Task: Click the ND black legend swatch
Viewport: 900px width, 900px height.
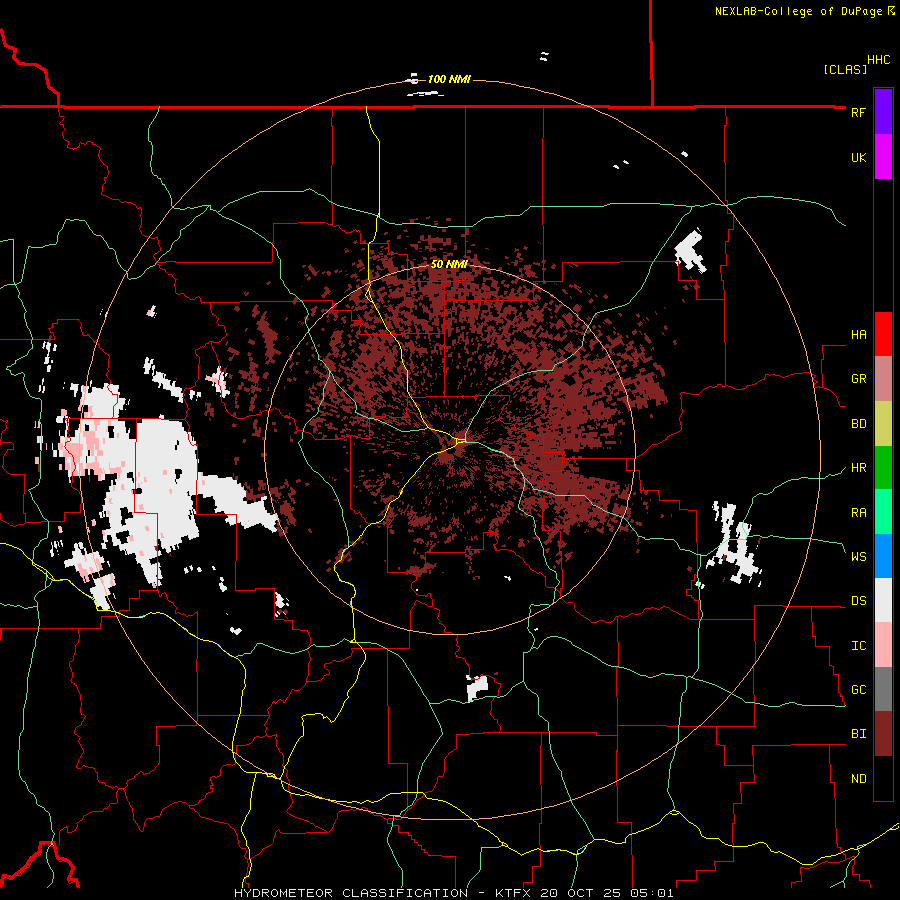Action: [x=883, y=778]
